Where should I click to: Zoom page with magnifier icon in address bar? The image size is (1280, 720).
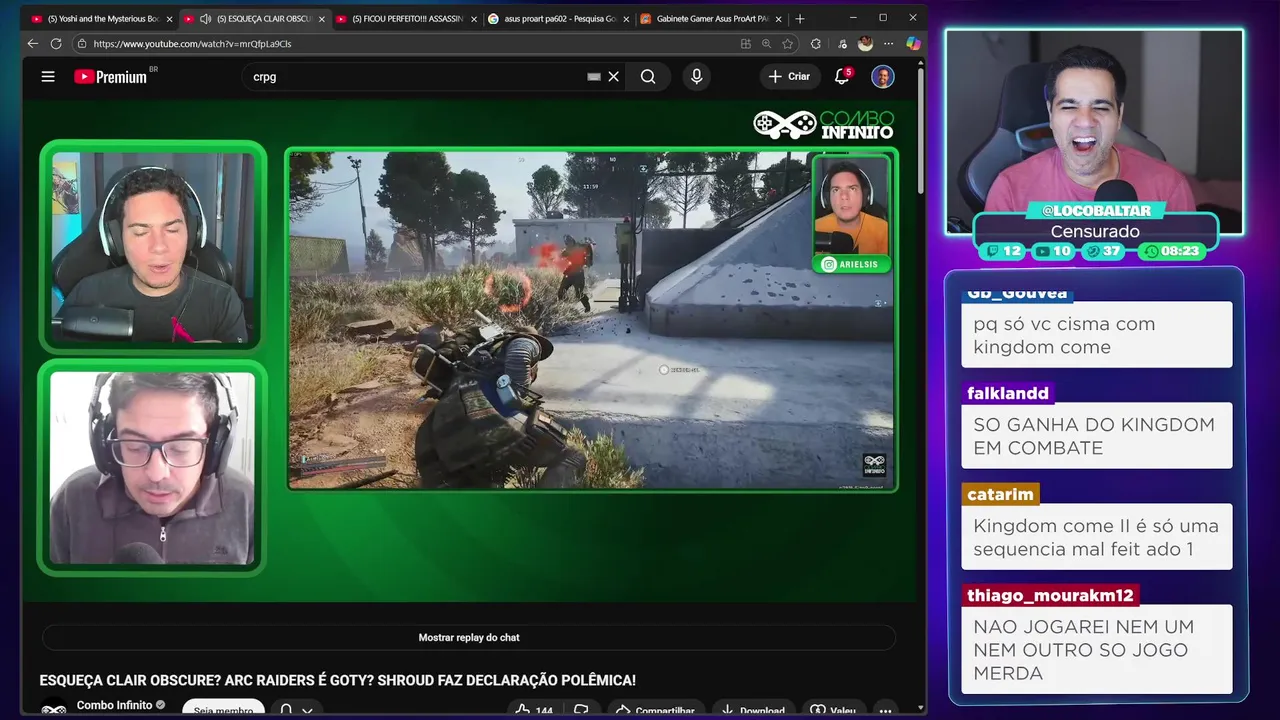[766, 43]
